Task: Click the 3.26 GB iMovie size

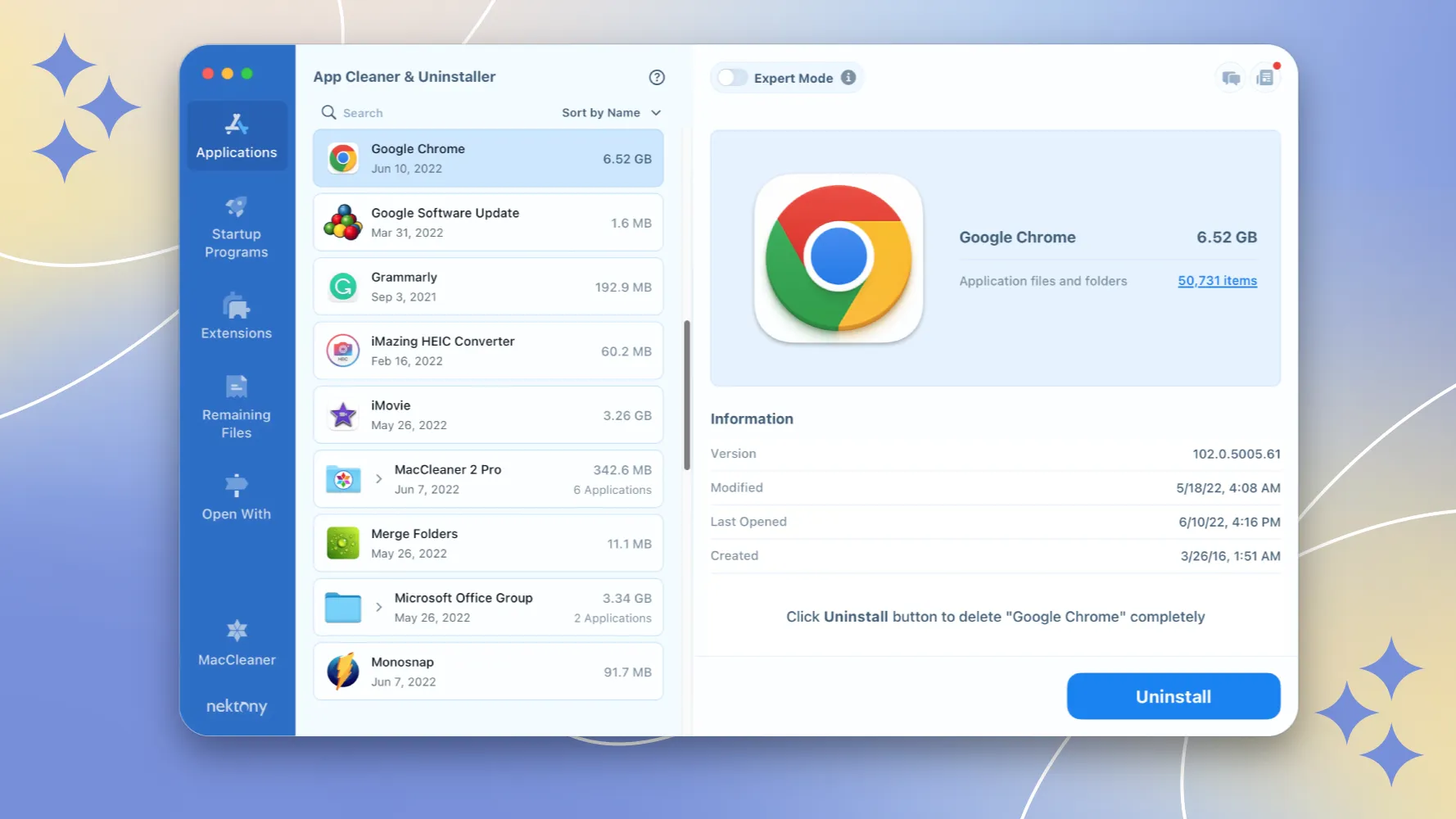Action: pos(627,415)
